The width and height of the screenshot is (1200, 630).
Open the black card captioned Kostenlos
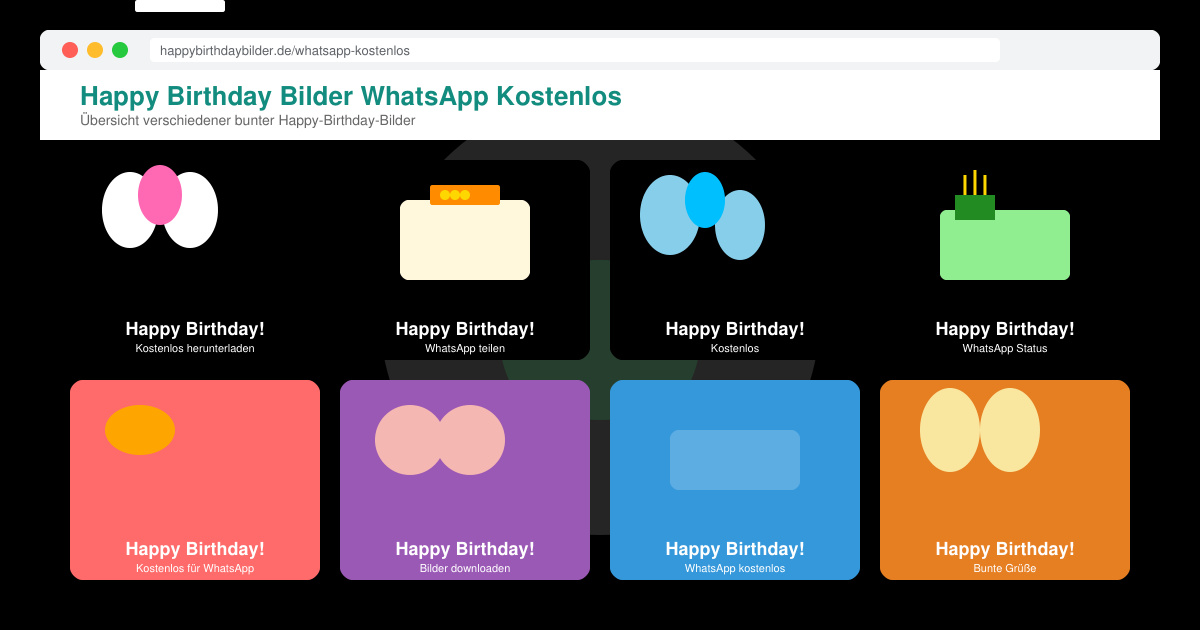735,260
